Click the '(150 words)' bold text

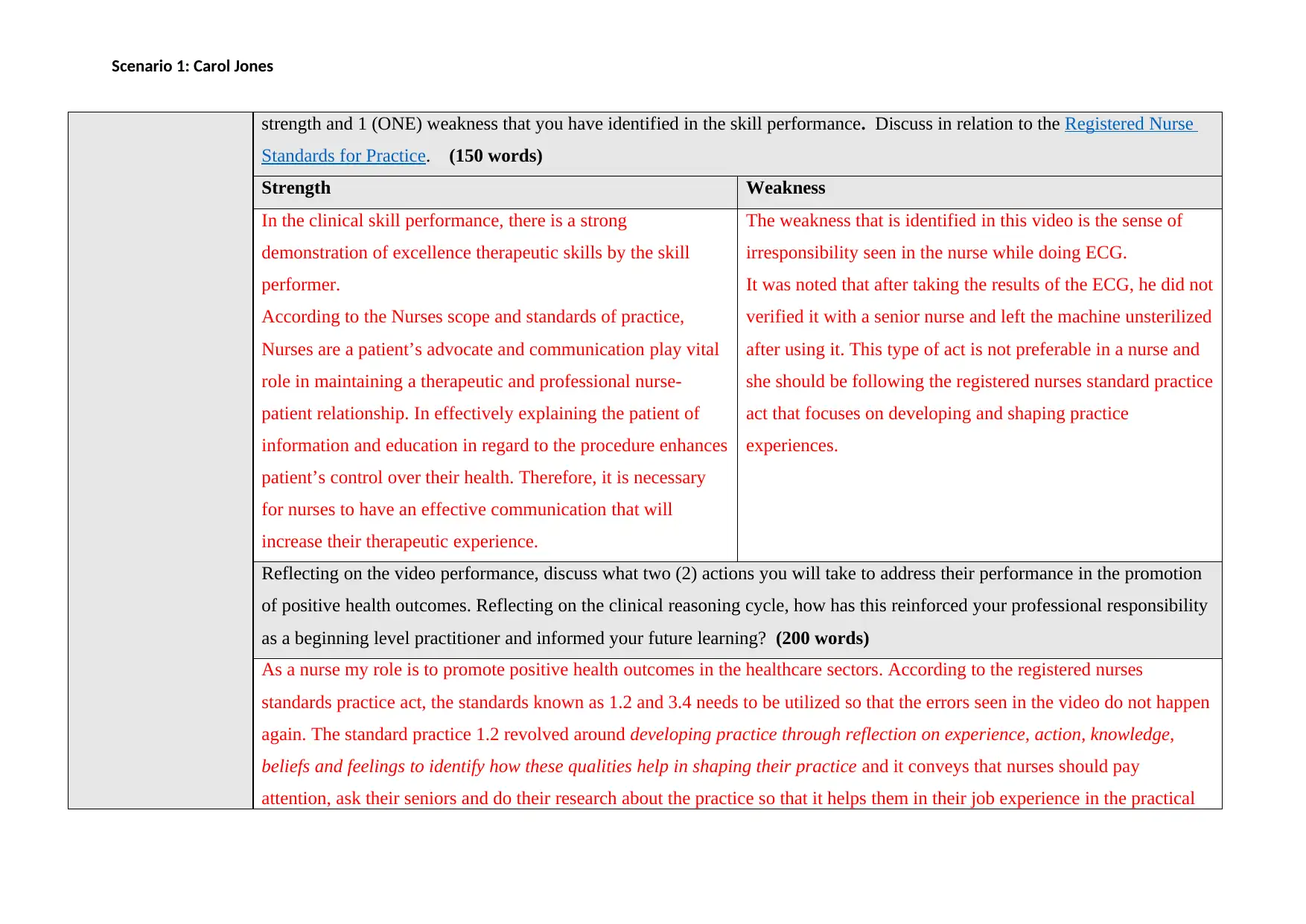(496, 156)
